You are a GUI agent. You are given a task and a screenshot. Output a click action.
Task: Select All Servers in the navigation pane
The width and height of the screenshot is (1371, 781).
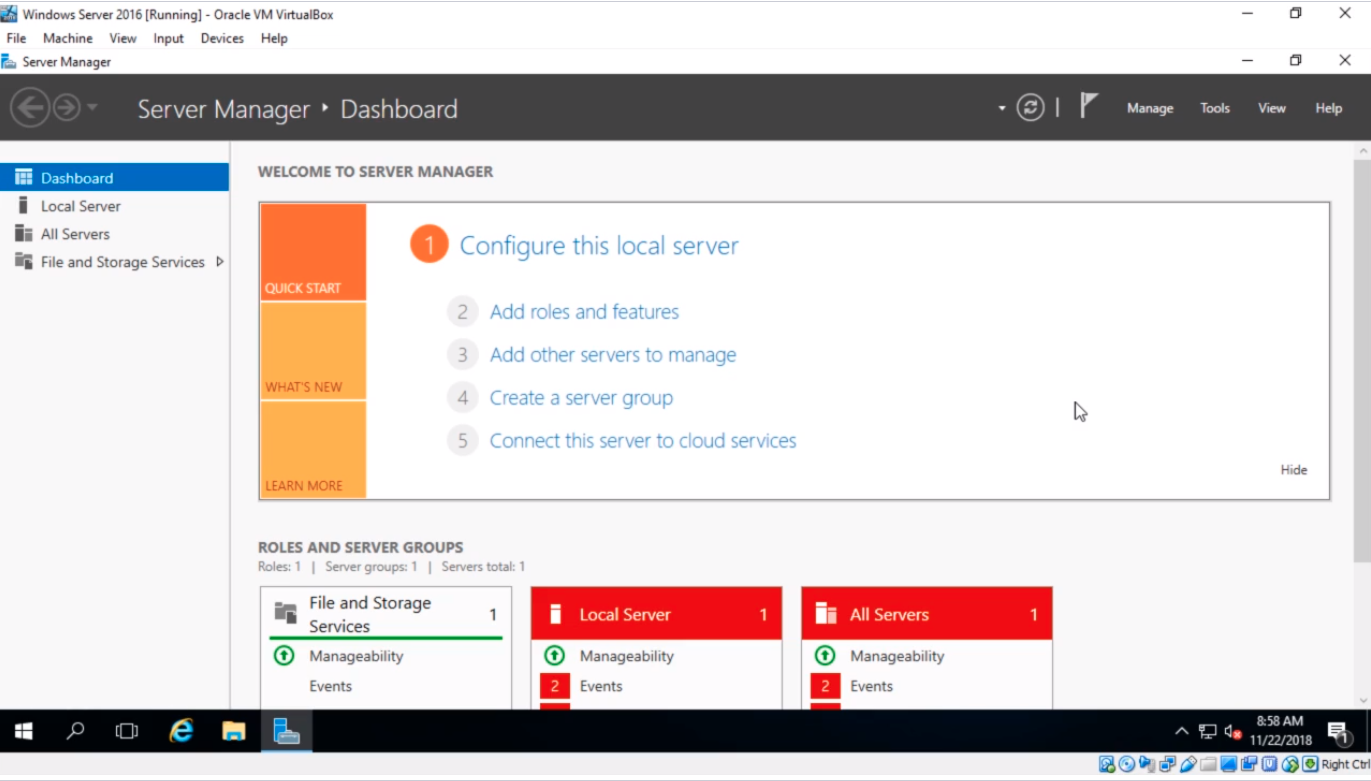(x=115, y=233)
